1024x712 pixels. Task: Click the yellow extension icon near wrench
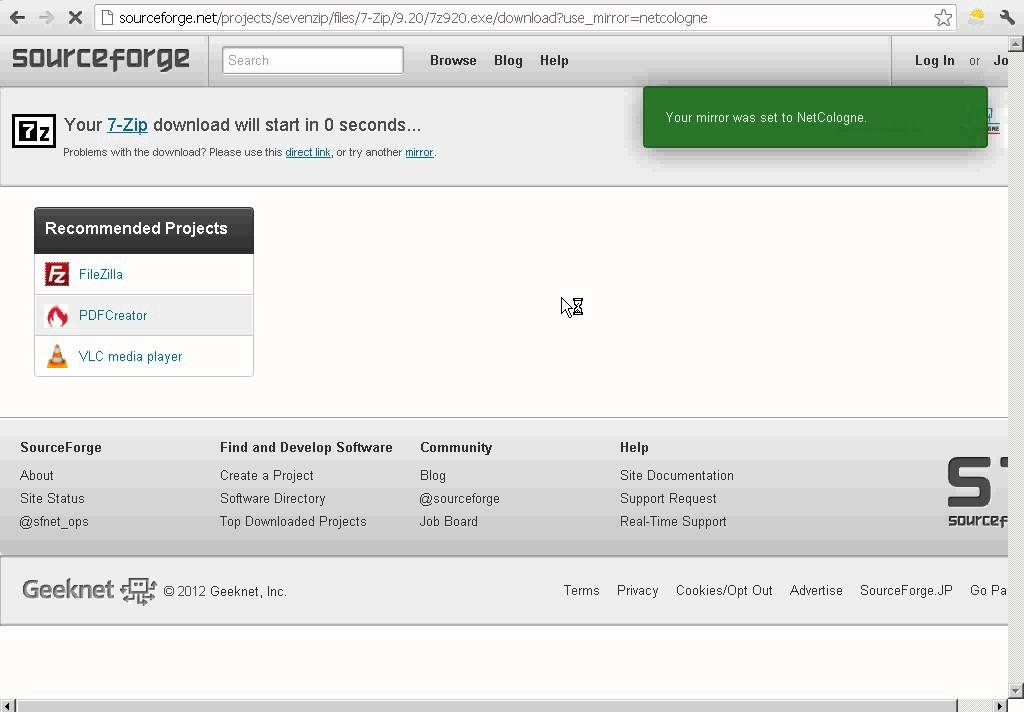pos(977,17)
